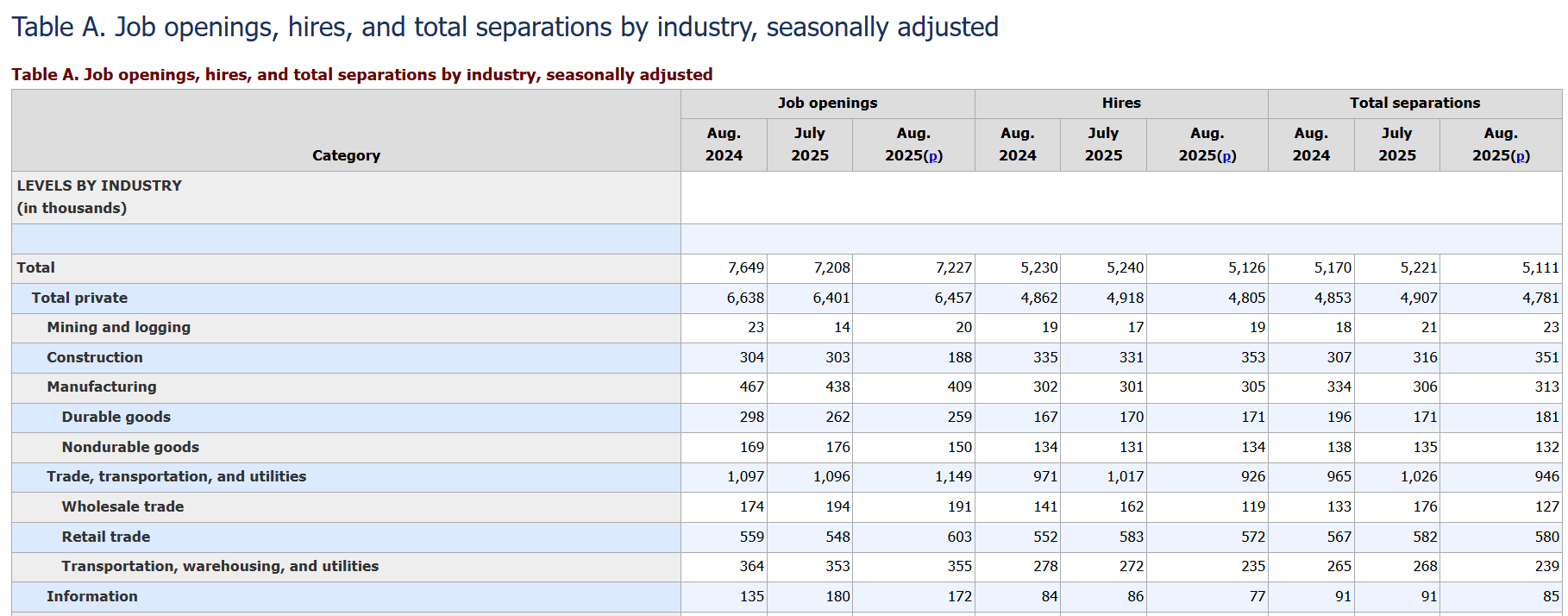Click the dark red table caption text
The height and width of the screenshot is (616, 1568).
361,75
